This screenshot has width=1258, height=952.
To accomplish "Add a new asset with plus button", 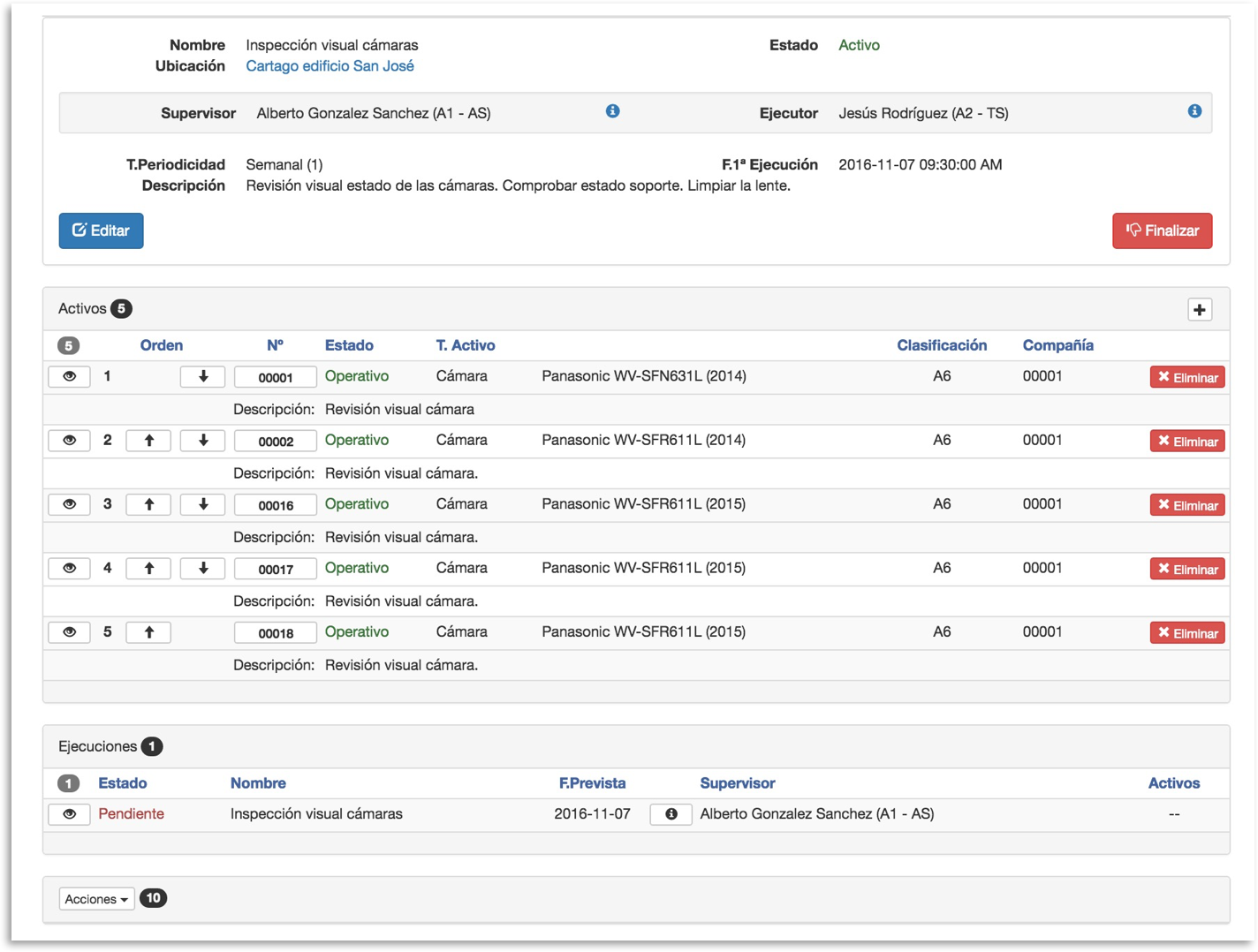I will [1199, 309].
